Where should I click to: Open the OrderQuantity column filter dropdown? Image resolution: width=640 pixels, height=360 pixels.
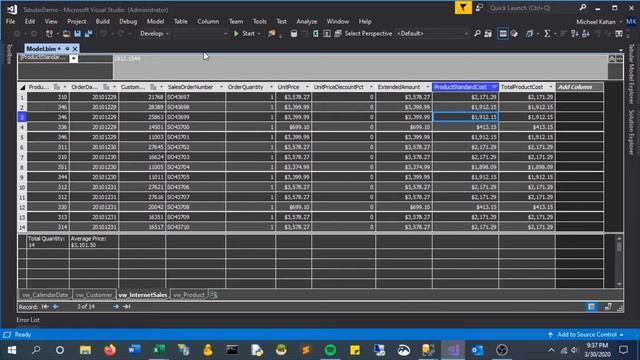point(271,87)
